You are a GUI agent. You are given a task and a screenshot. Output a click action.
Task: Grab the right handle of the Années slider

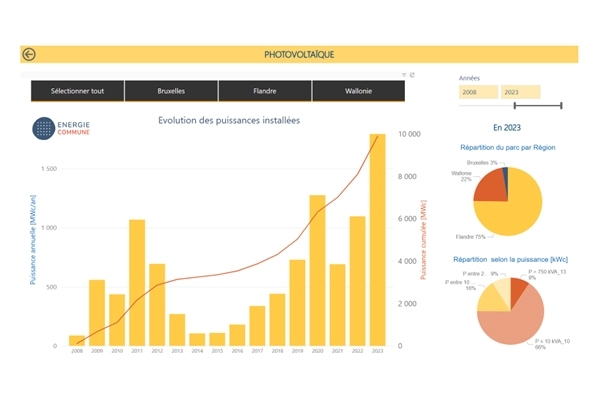[x=561, y=105]
